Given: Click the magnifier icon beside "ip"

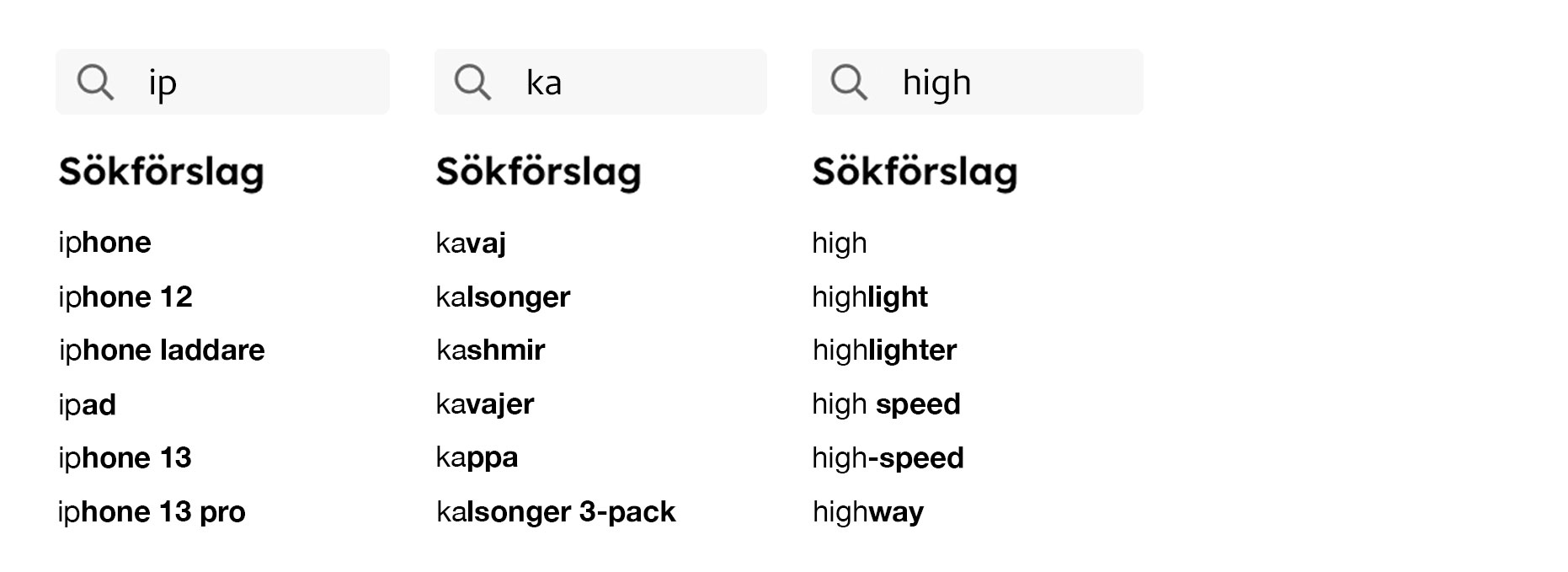Looking at the screenshot, I should [x=95, y=83].
